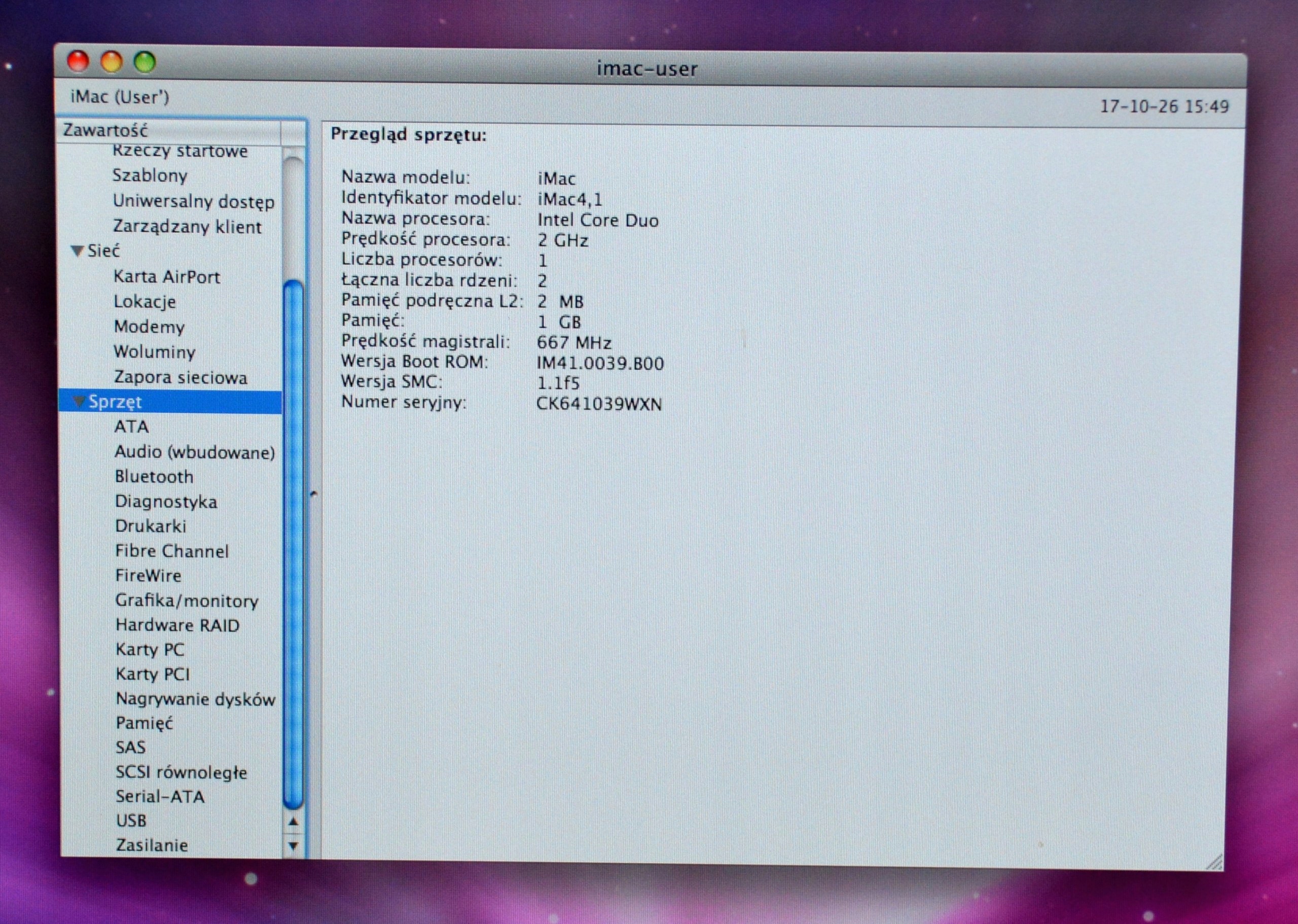The width and height of the screenshot is (1298, 924).
Task: Click the serial number CK641039WXN
Action: [599, 404]
